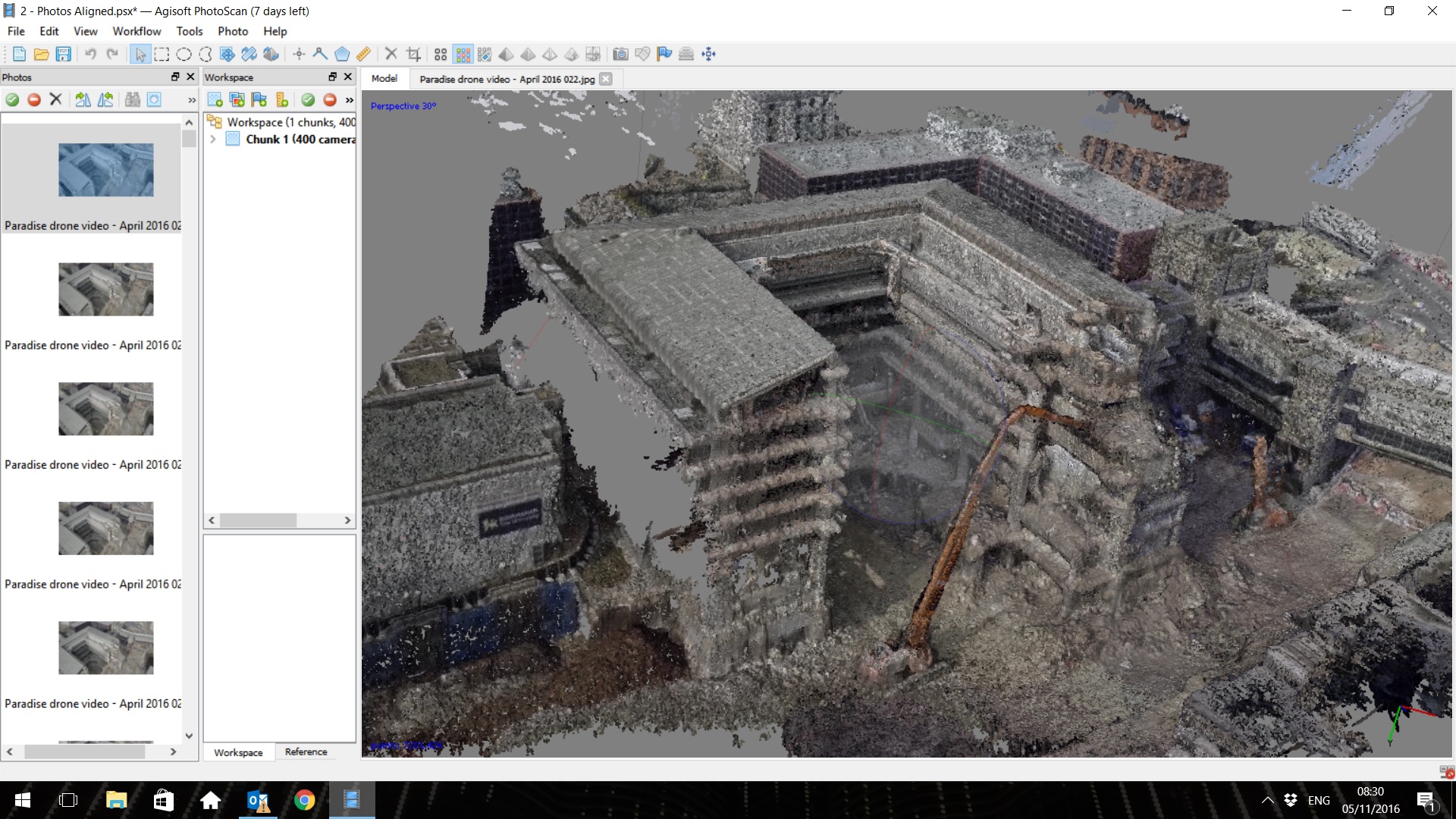The width and height of the screenshot is (1456, 819).
Task: Select the Rectangle Selection tool
Action: (162, 54)
